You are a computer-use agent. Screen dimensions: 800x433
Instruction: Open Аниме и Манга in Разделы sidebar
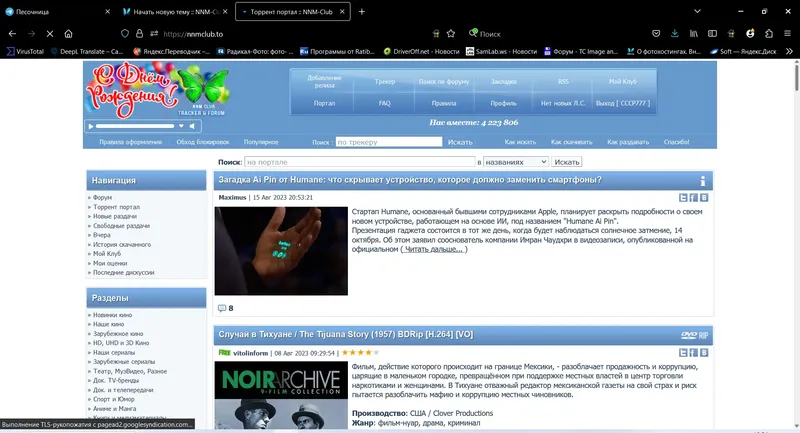tap(114, 409)
